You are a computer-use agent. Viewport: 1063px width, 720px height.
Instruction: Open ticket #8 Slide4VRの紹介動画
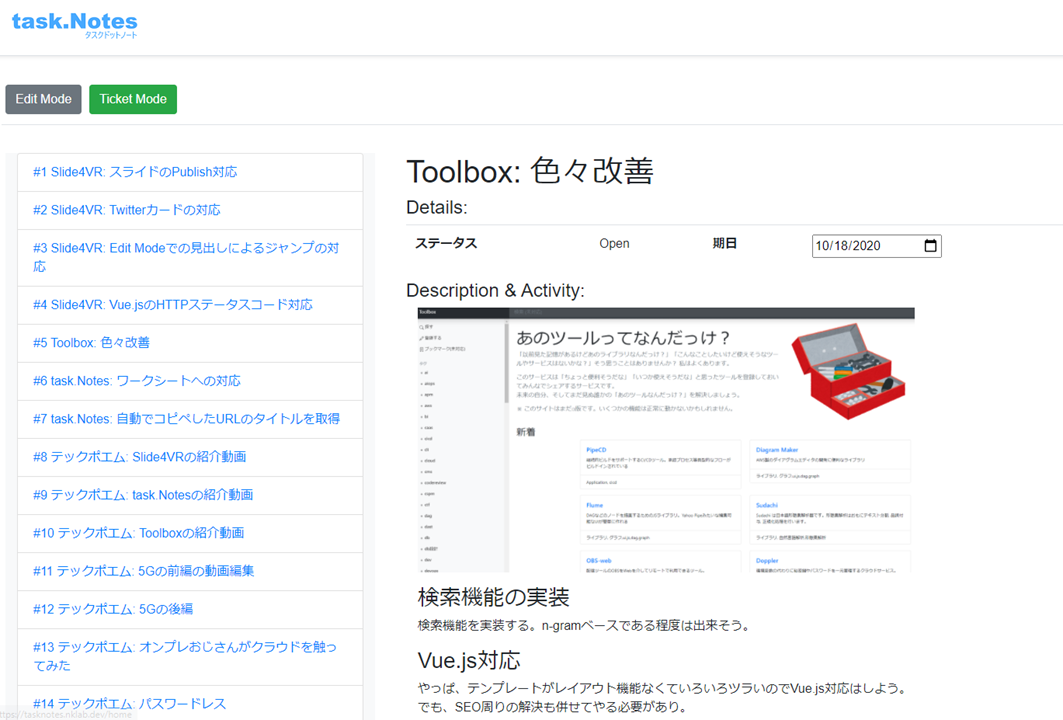tap(190, 457)
